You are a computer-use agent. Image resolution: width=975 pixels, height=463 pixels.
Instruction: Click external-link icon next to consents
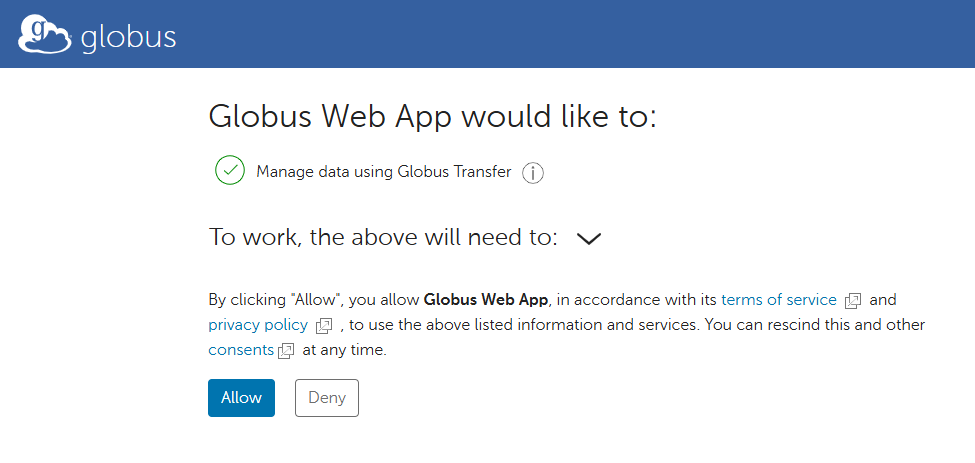coord(287,351)
